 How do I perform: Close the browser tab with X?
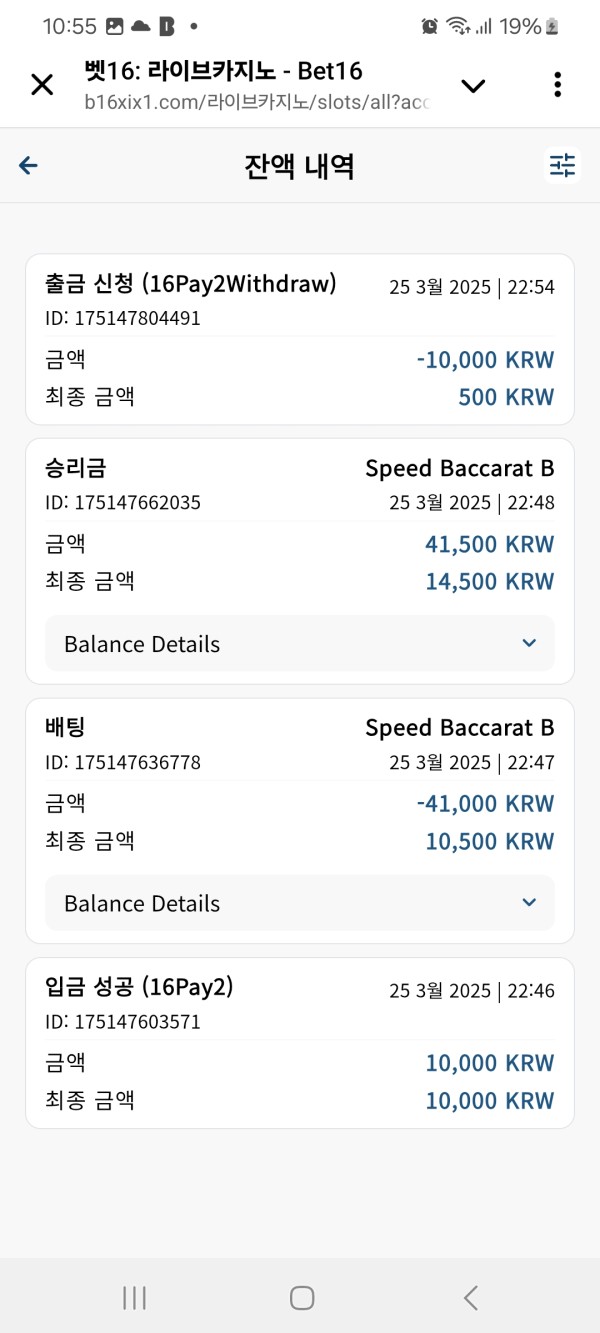(x=42, y=85)
